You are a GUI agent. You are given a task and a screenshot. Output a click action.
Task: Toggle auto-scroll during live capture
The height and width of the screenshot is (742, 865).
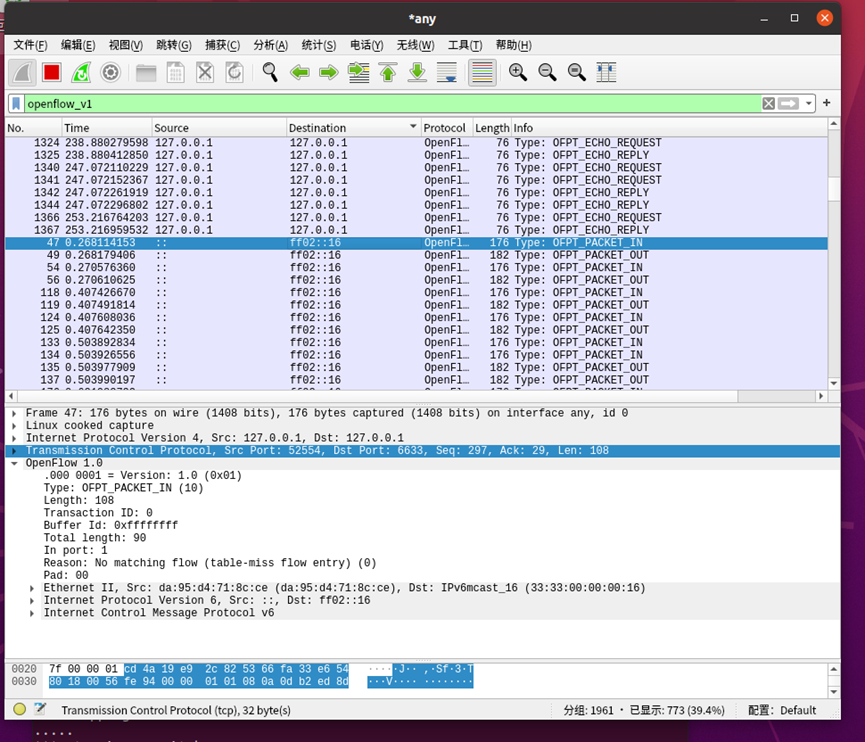point(448,72)
